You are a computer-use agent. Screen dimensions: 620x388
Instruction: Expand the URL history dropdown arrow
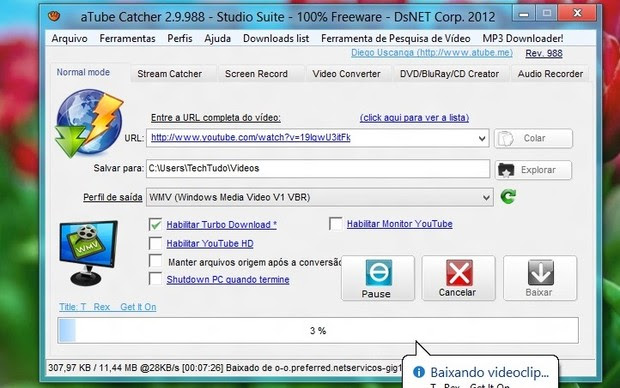click(482, 138)
